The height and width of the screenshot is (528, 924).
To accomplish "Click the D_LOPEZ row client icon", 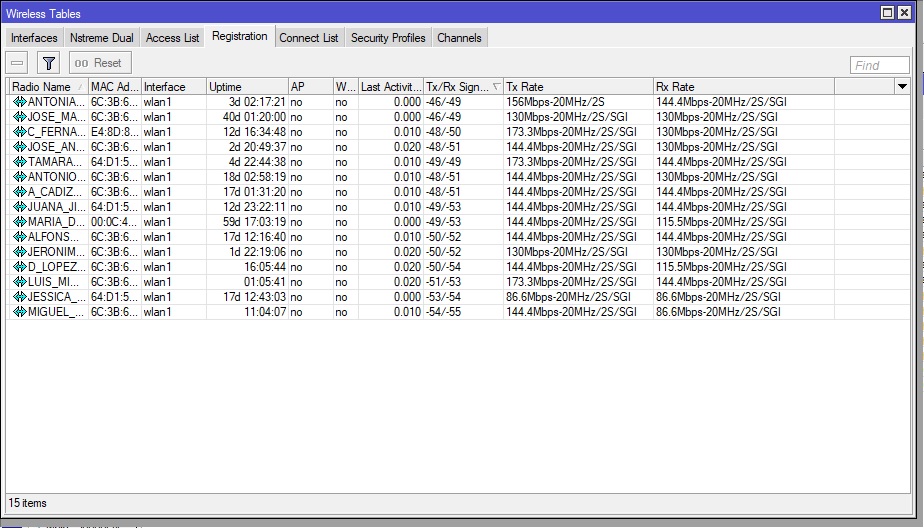I will click(x=19, y=267).
